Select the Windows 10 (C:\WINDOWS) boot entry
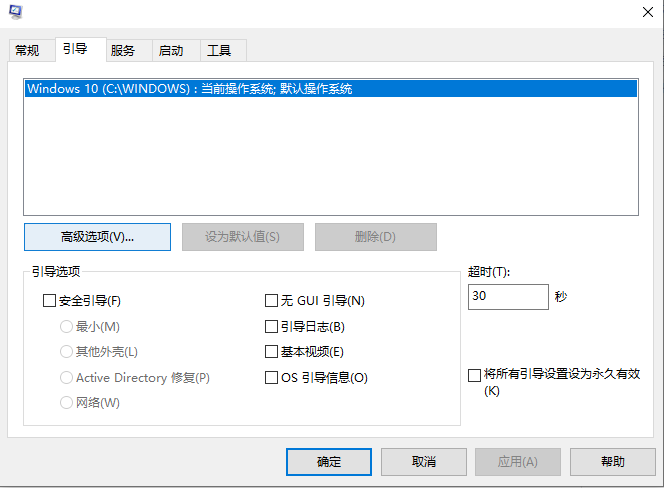 pos(331,89)
